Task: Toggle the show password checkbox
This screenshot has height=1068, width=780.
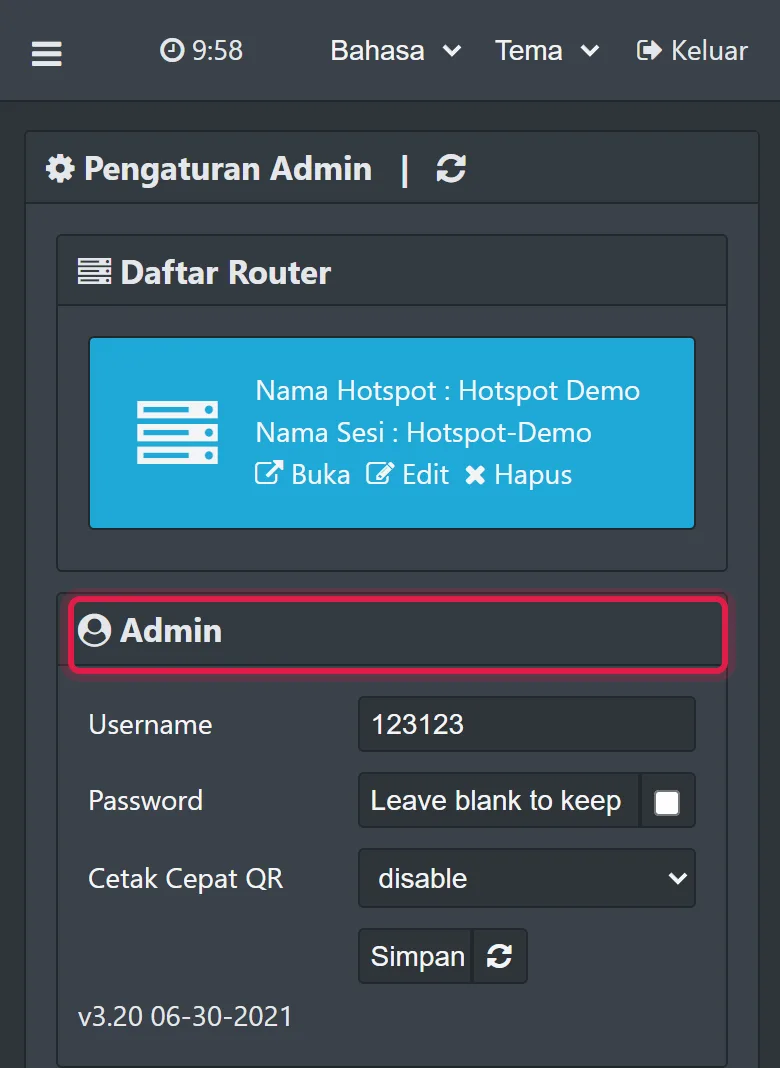Action: pos(666,802)
